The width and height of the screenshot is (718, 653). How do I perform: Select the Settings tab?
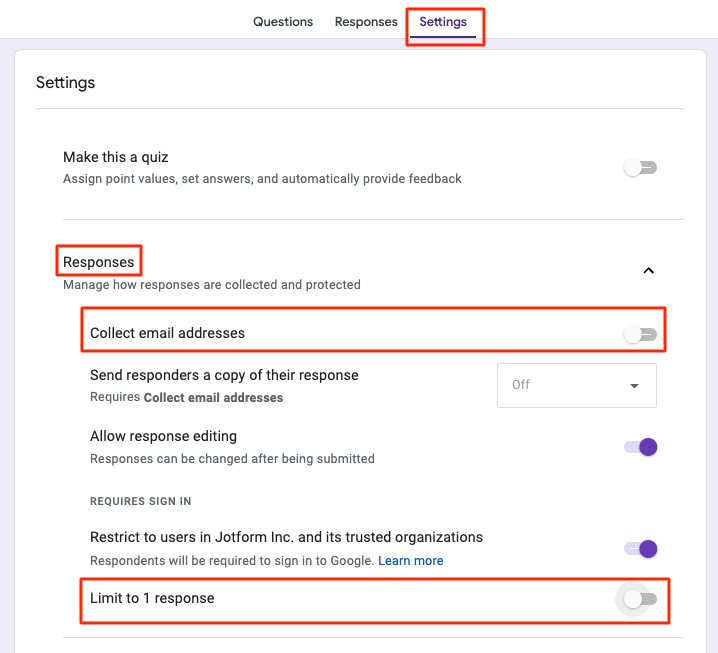[x=443, y=22]
